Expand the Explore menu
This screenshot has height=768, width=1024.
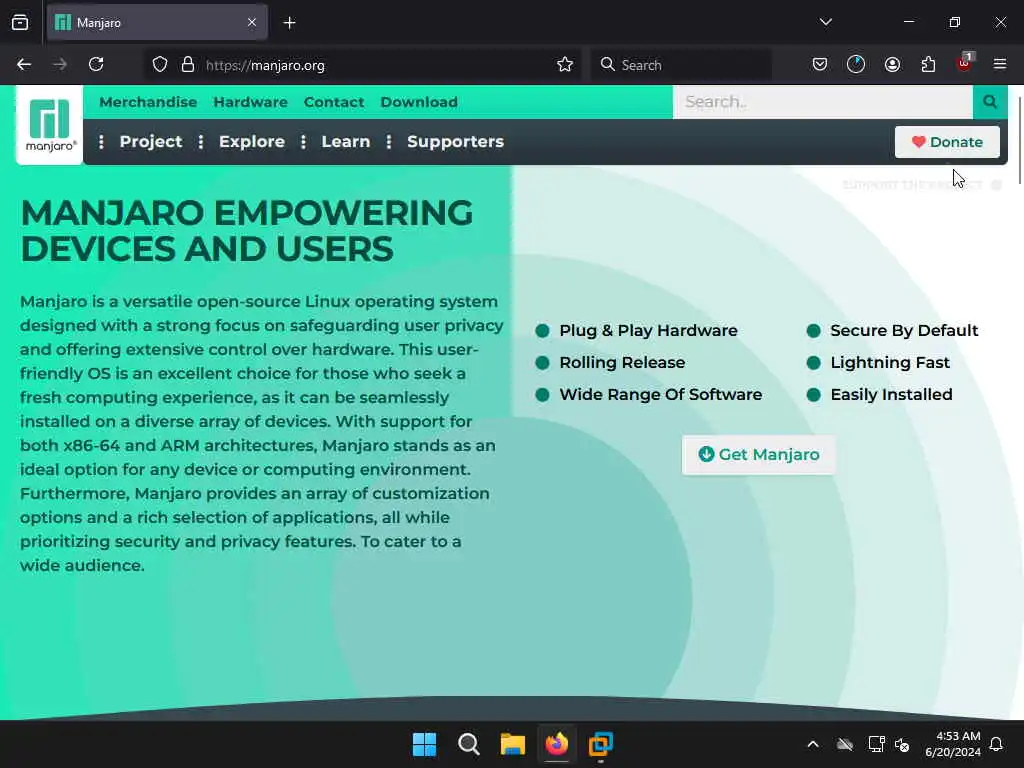tap(251, 142)
